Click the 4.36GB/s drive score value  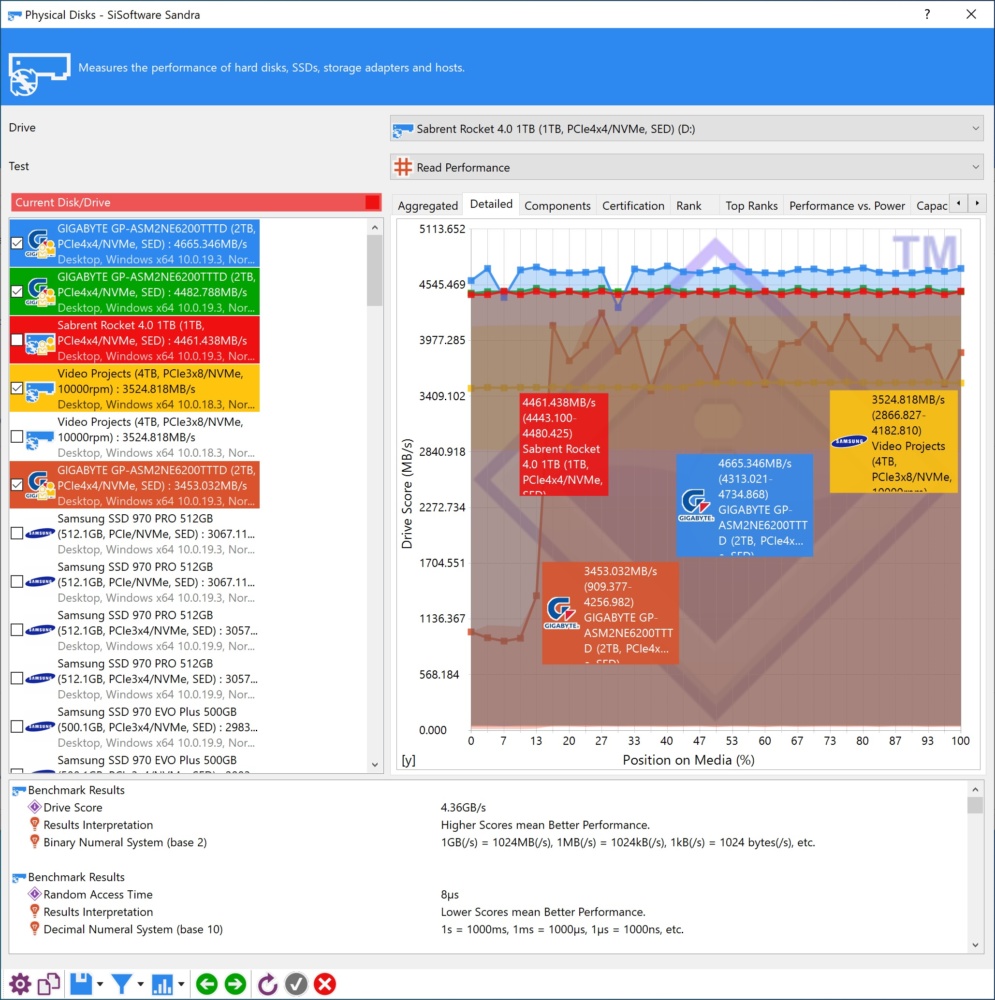pos(463,807)
